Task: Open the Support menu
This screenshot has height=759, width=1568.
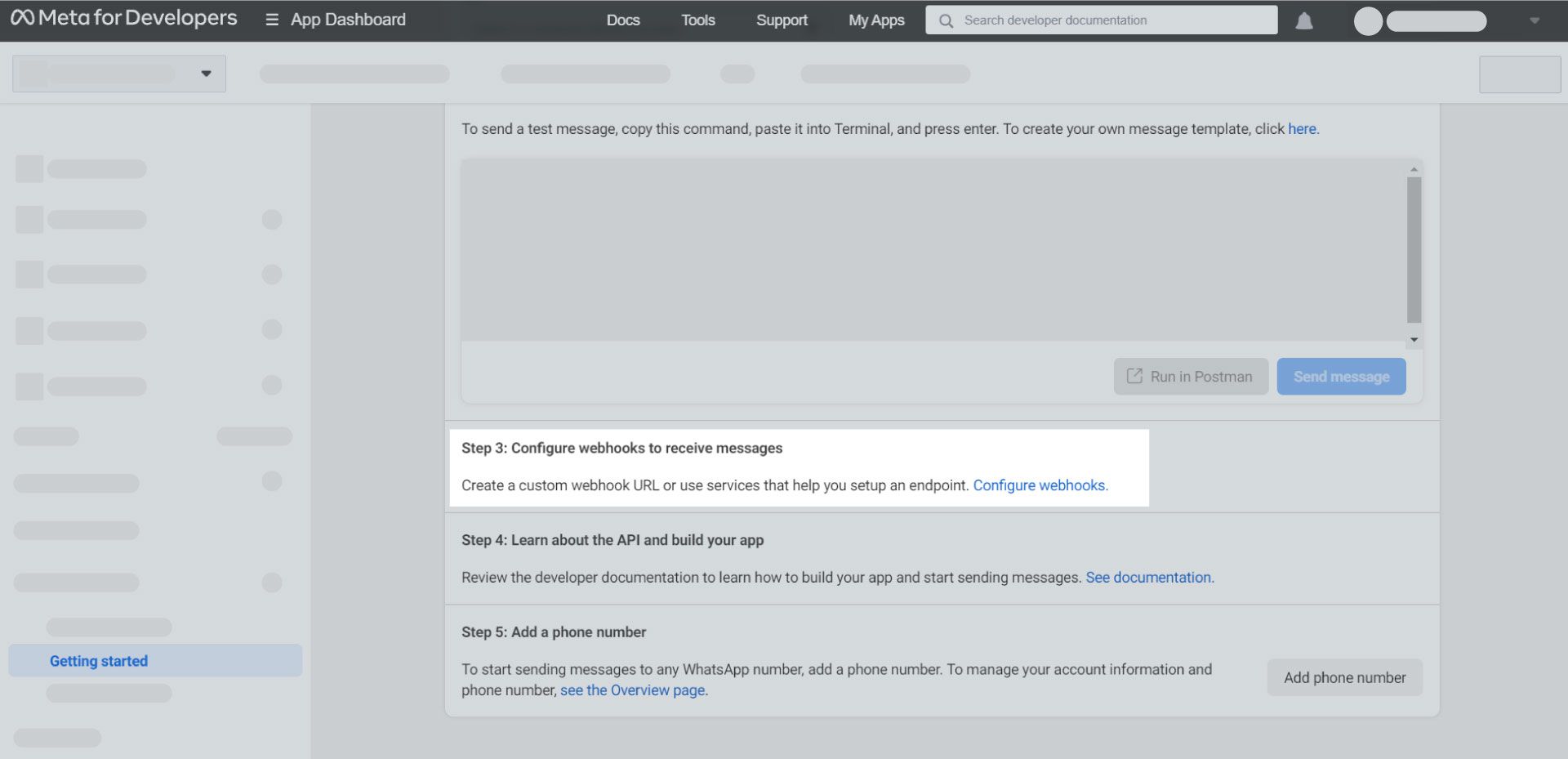Action: 782,20
